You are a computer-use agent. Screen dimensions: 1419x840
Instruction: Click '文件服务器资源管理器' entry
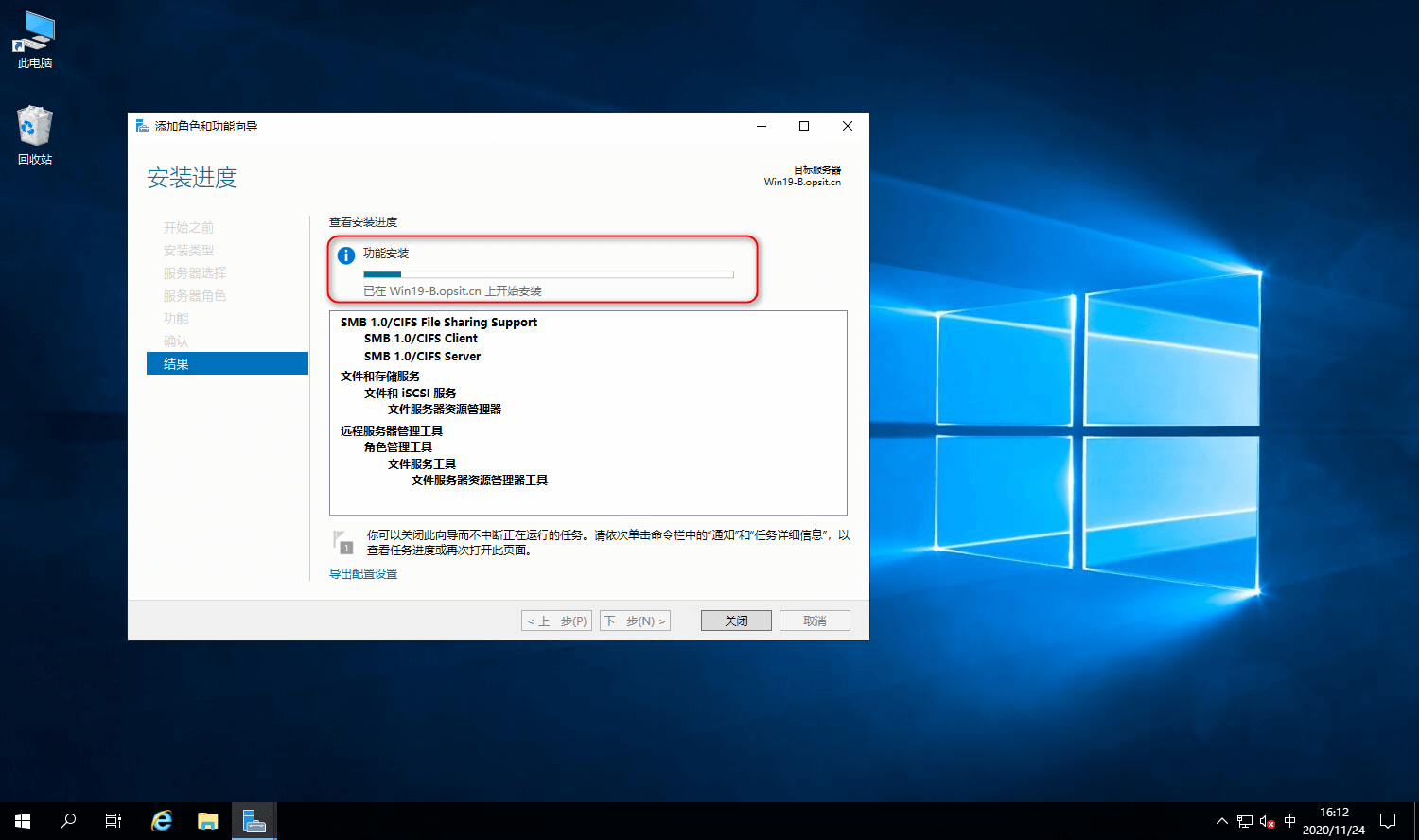coord(445,410)
